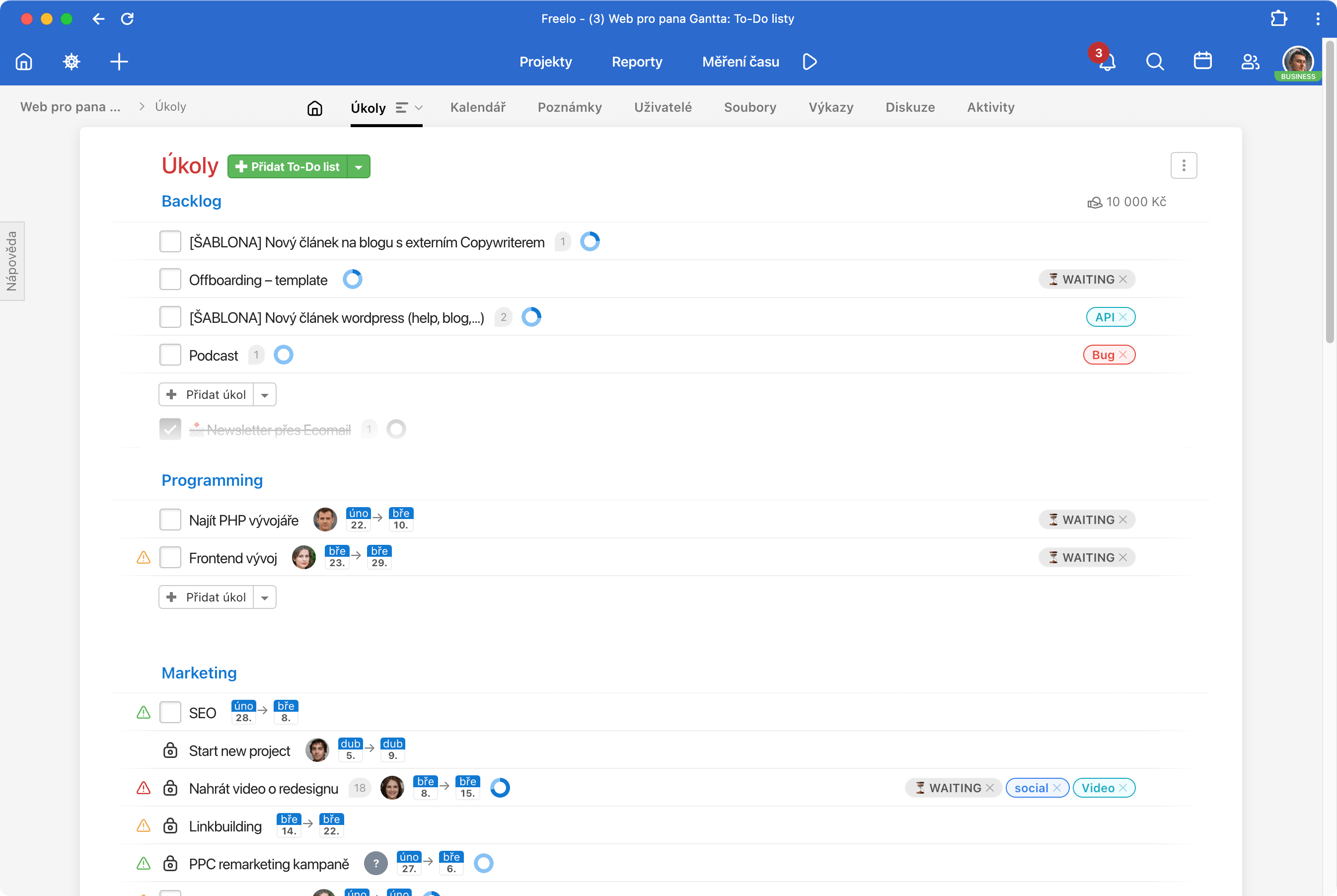The height and width of the screenshot is (896, 1337).
Task: Click the browser back arrow
Action: tap(98, 19)
